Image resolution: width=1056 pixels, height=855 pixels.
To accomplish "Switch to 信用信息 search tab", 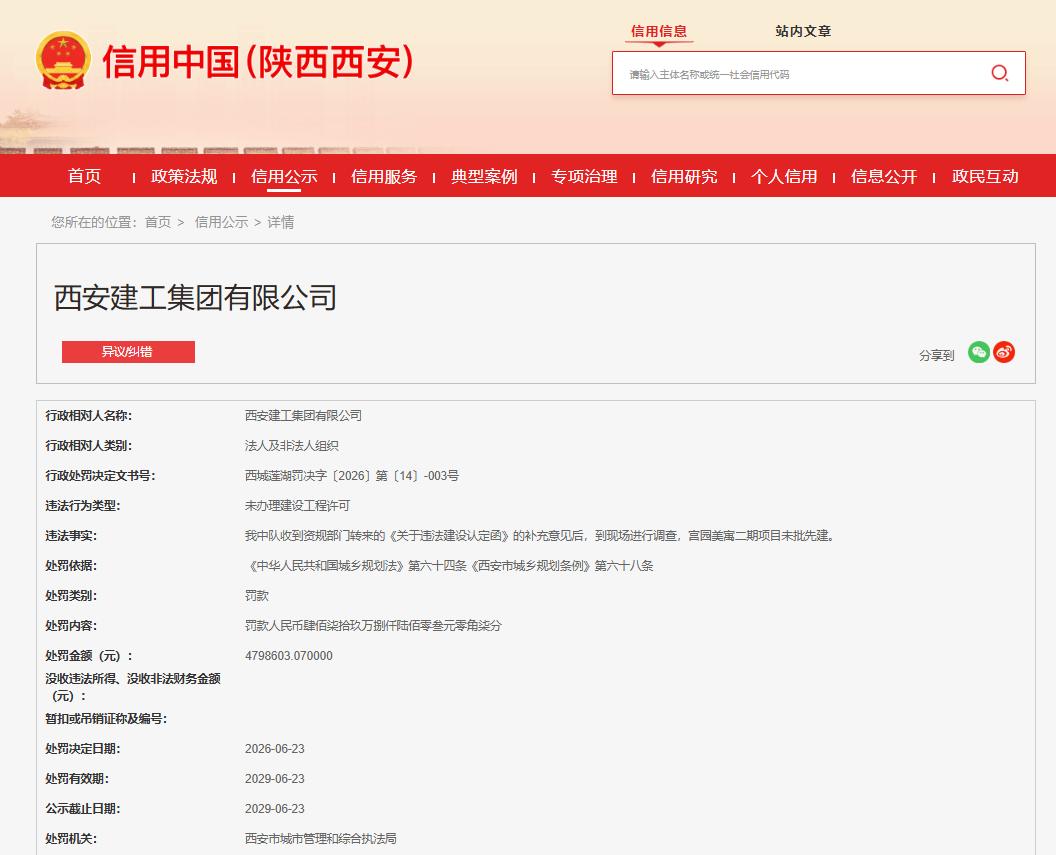I will [x=659, y=32].
